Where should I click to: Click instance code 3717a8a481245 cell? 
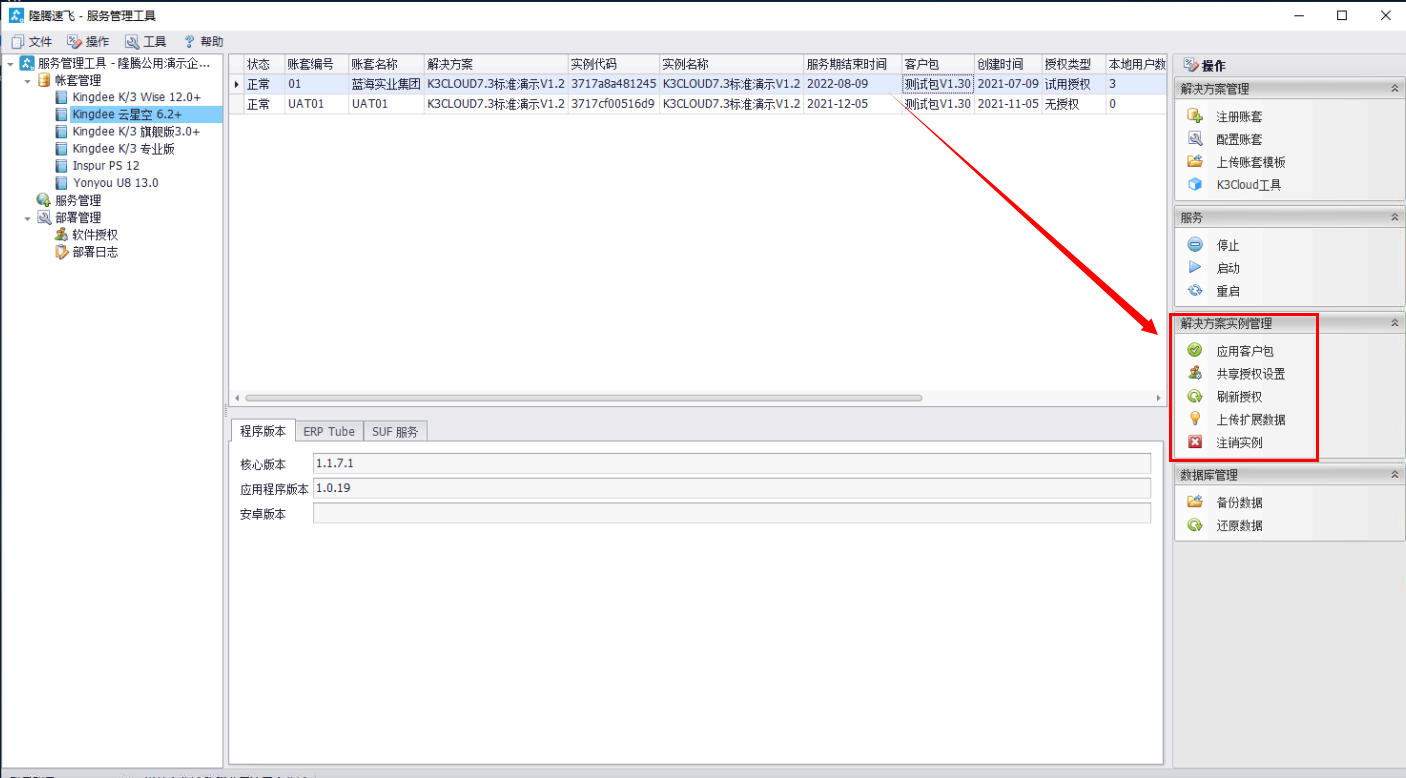(x=614, y=84)
